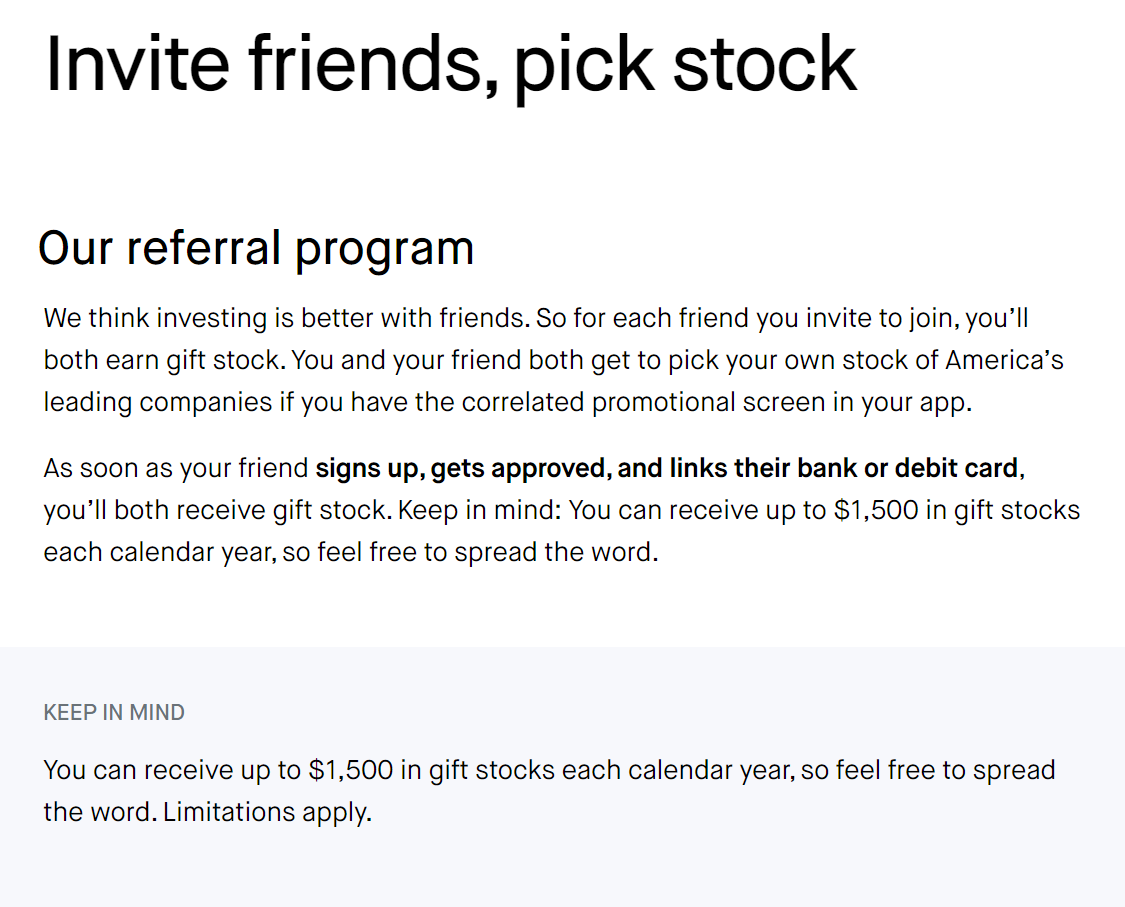Image resolution: width=1125 pixels, height=907 pixels.
Task: Click "You can receive up to" in gray box
Action: tap(172, 771)
